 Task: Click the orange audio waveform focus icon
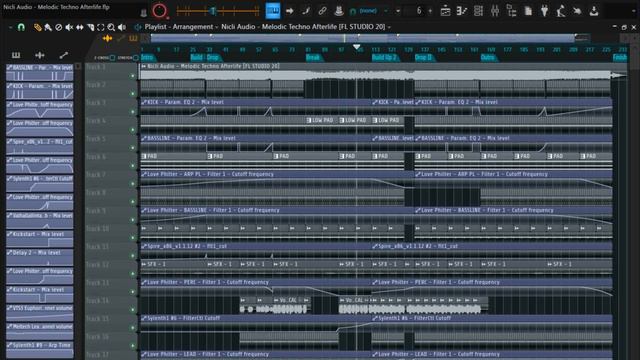[x=107, y=38]
